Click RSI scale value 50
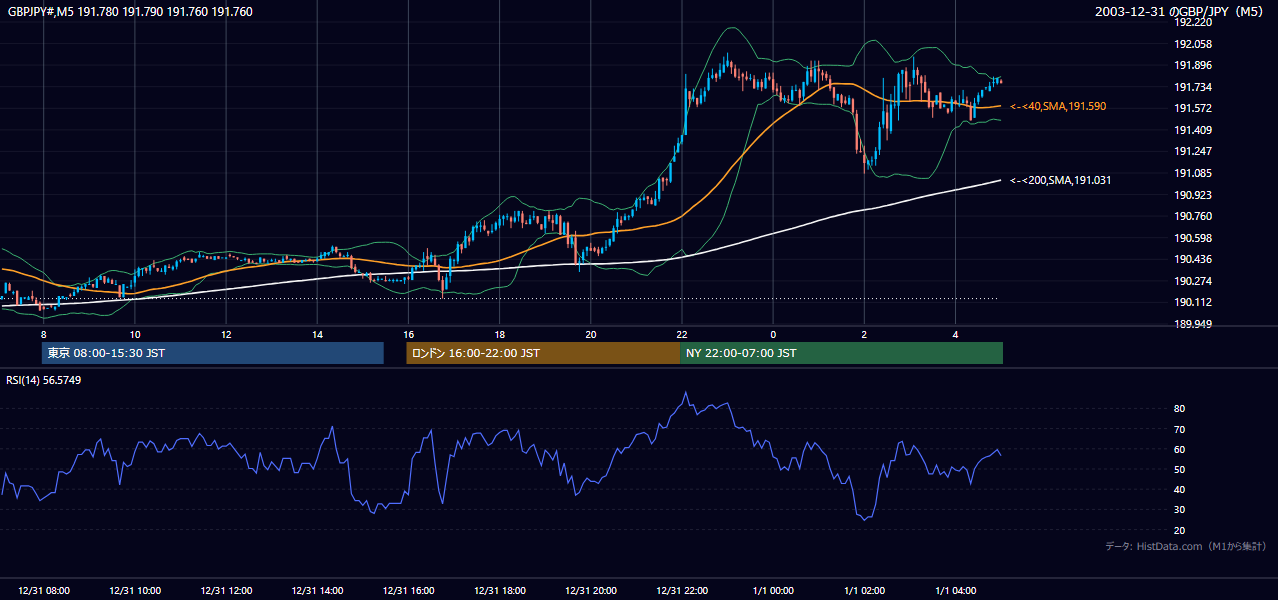This screenshot has width=1278, height=600. tap(1180, 469)
